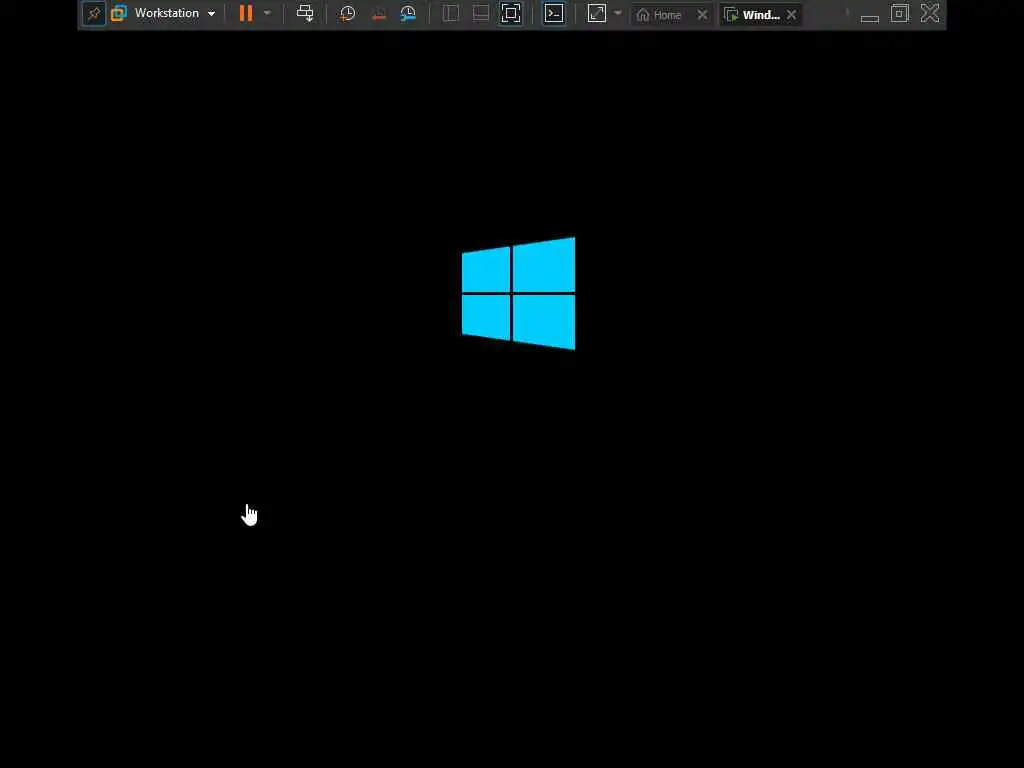Restore down the VMware window
1024x768 pixels.
pyautogui.click(x=900, y=14)
